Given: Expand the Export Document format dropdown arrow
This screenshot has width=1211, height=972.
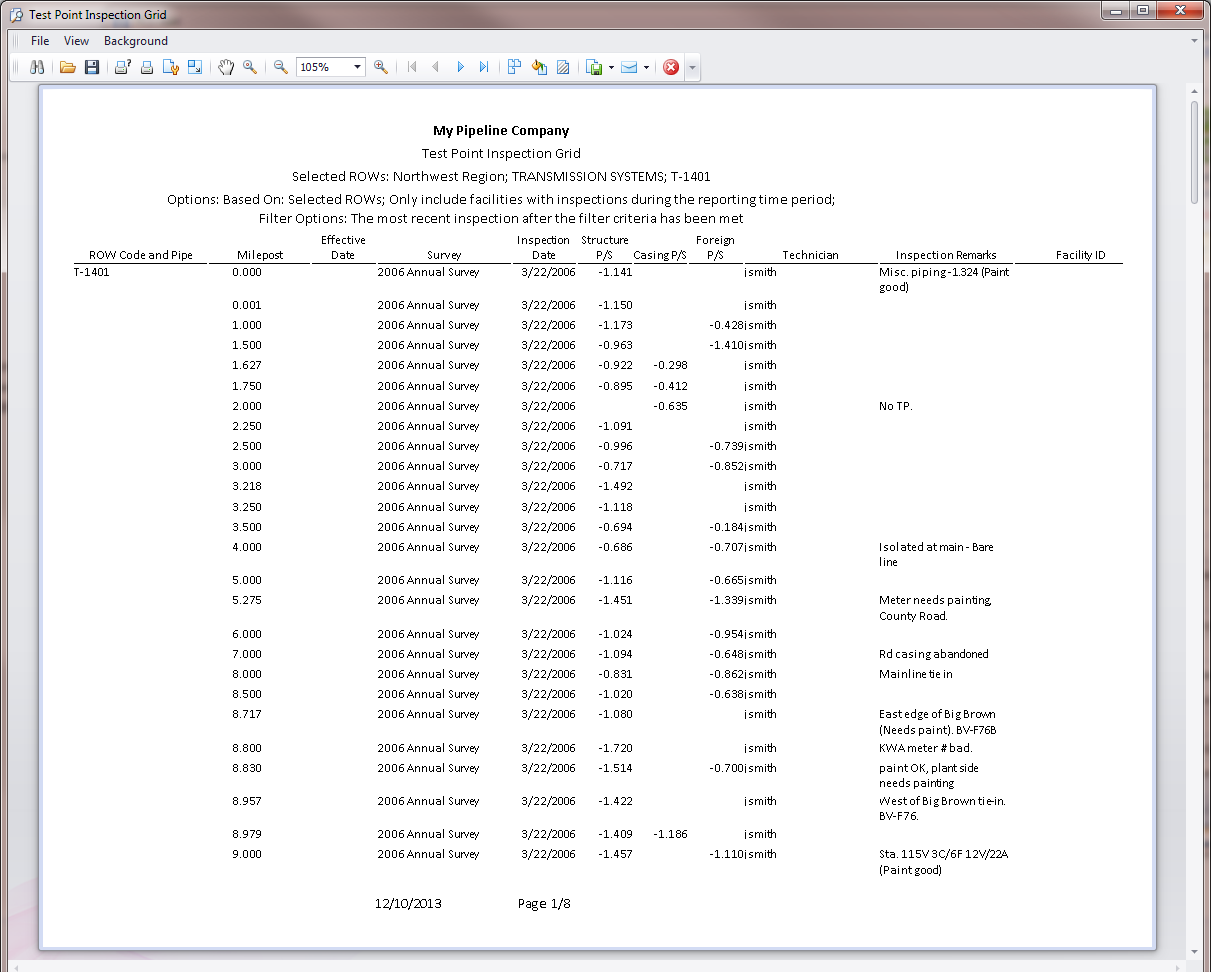Looking at the screenshot, I should pos(611,67).
